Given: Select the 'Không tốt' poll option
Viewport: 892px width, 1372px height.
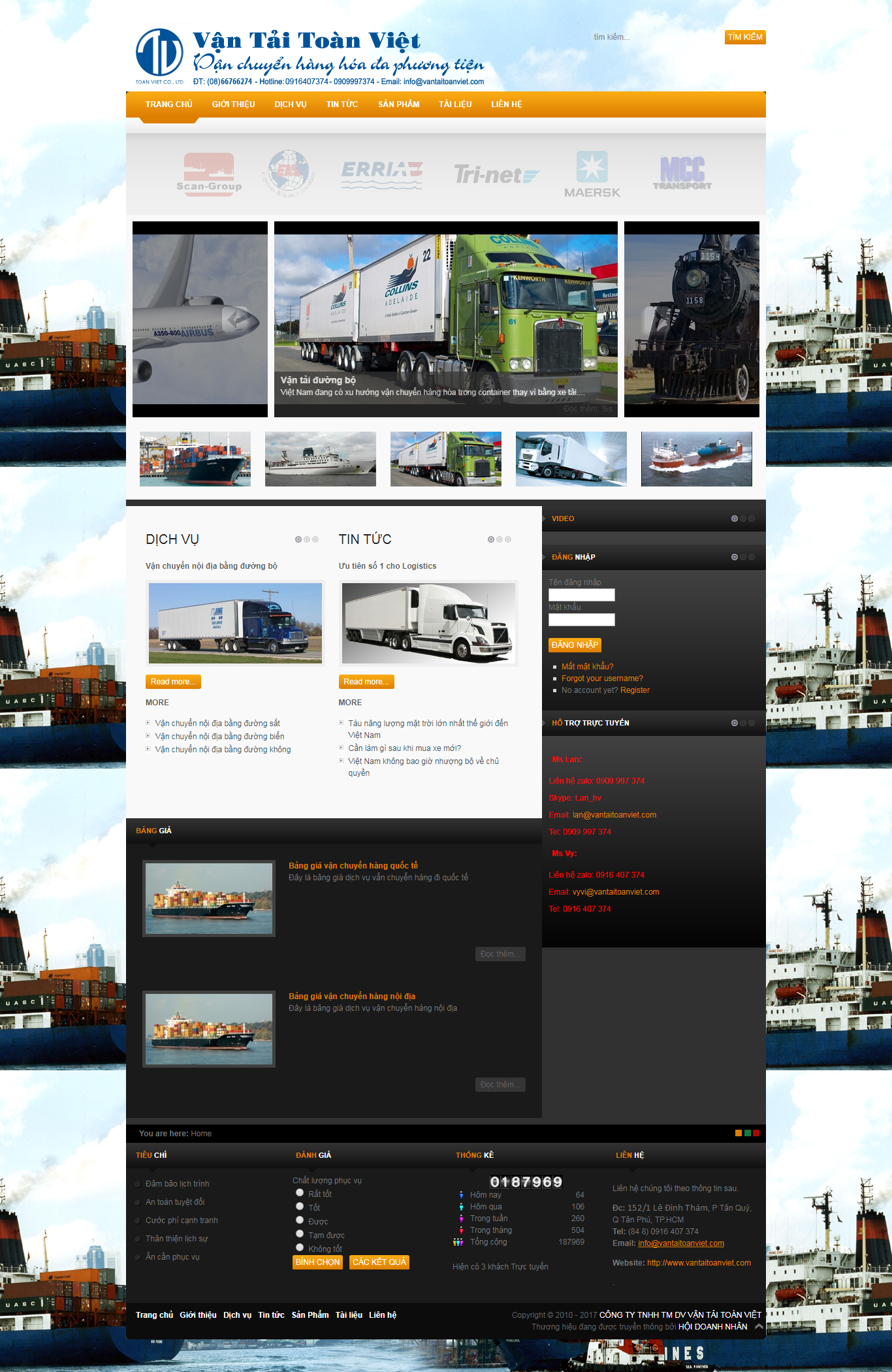Looking at the screenshot, I should point(300,1247).
